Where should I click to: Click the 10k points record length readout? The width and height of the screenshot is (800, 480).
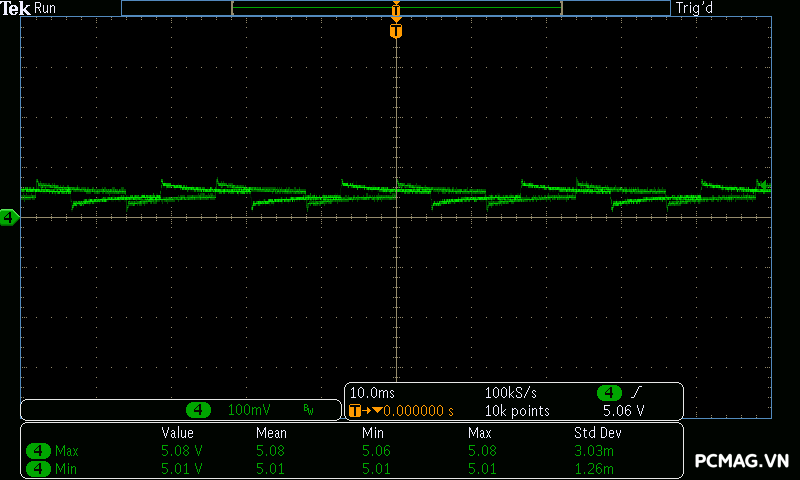point(517,410)
